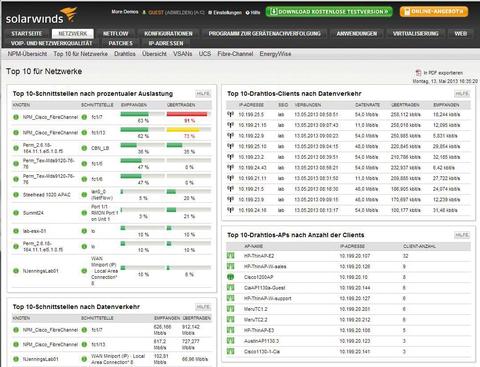
Task: Click IP address 10.199.20.107 in APs table
Action: pos(354,256)
